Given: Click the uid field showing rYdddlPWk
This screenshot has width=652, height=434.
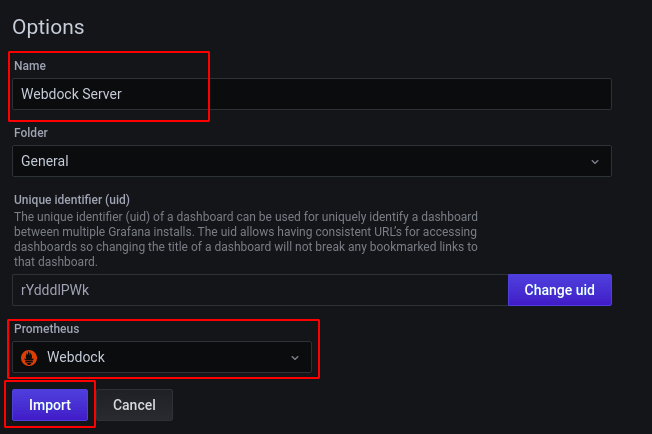Looking at the screenshot, I should pos(260,290).
